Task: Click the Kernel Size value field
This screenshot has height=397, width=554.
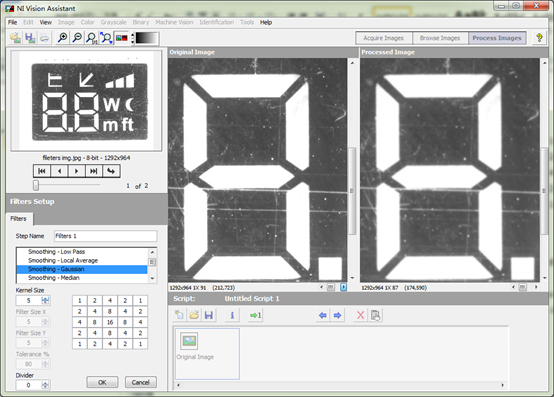Action: coord(29,301)
